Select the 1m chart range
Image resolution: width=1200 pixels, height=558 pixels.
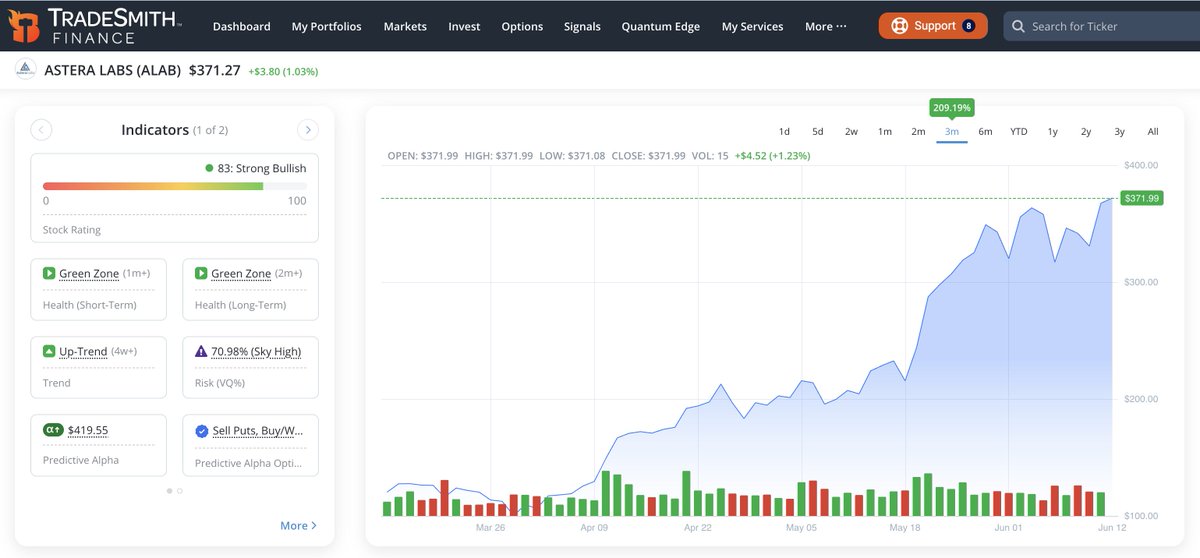[x=885, y=131]
